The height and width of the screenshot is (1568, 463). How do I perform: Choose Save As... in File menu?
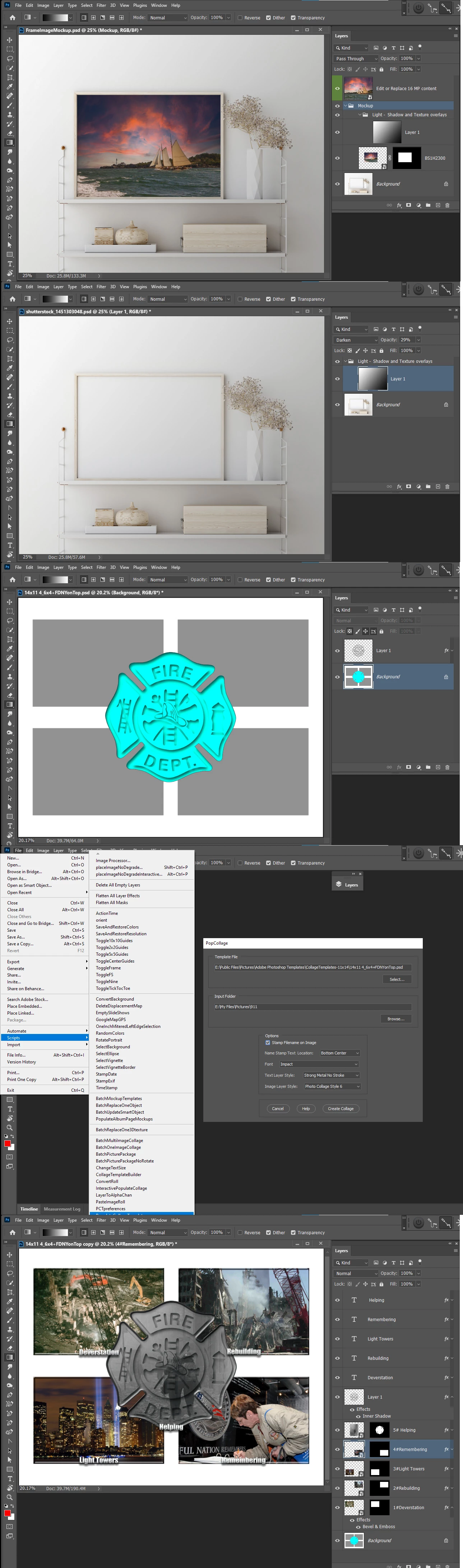point(45,937)
